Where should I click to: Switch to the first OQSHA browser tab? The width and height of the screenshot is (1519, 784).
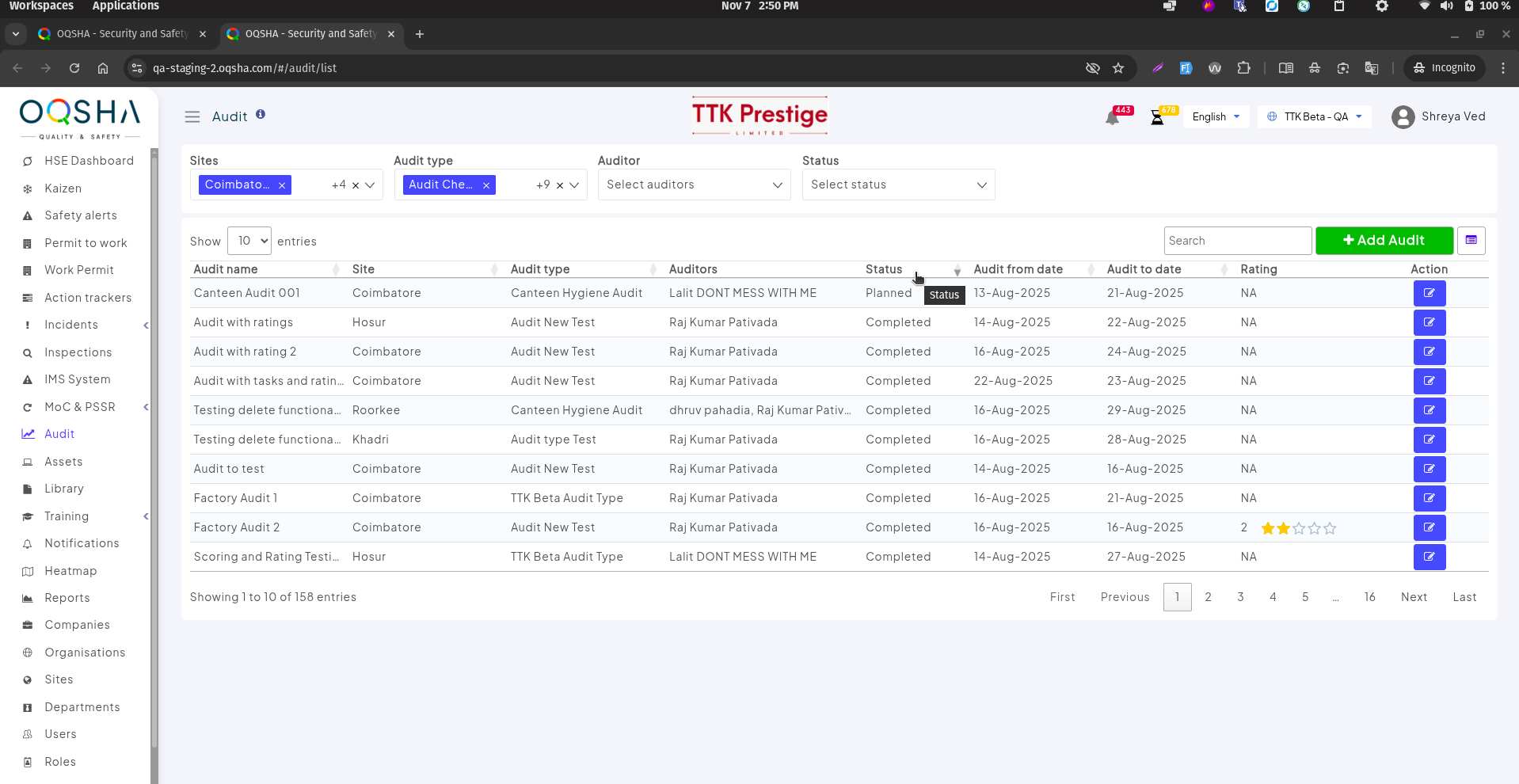click(x=121, y=34)
